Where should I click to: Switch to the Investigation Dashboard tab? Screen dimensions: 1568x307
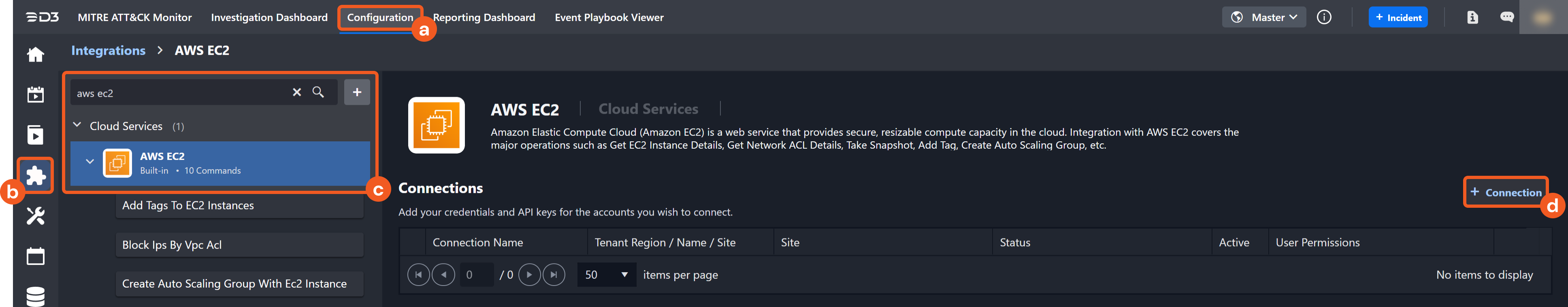269,17
